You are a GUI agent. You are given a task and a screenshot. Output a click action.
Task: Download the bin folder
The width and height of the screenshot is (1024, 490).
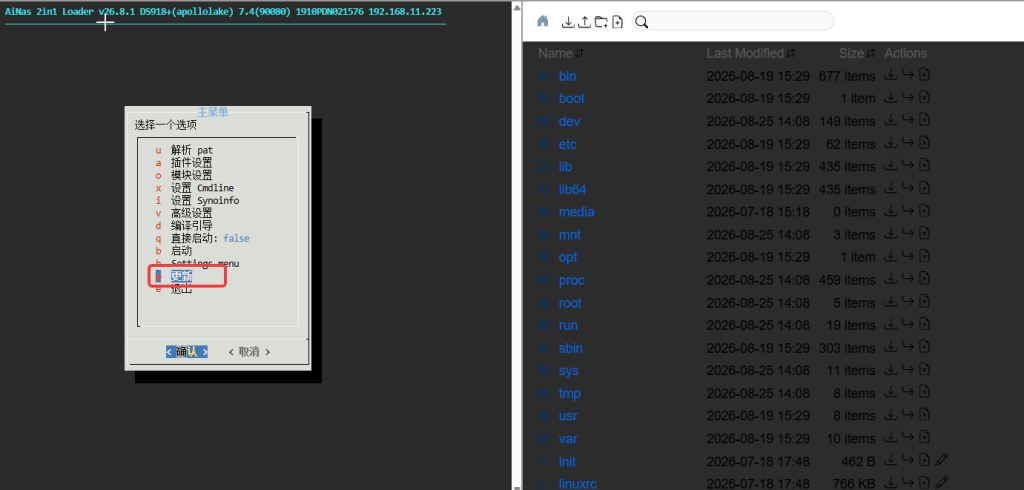[x=890, y=75]
